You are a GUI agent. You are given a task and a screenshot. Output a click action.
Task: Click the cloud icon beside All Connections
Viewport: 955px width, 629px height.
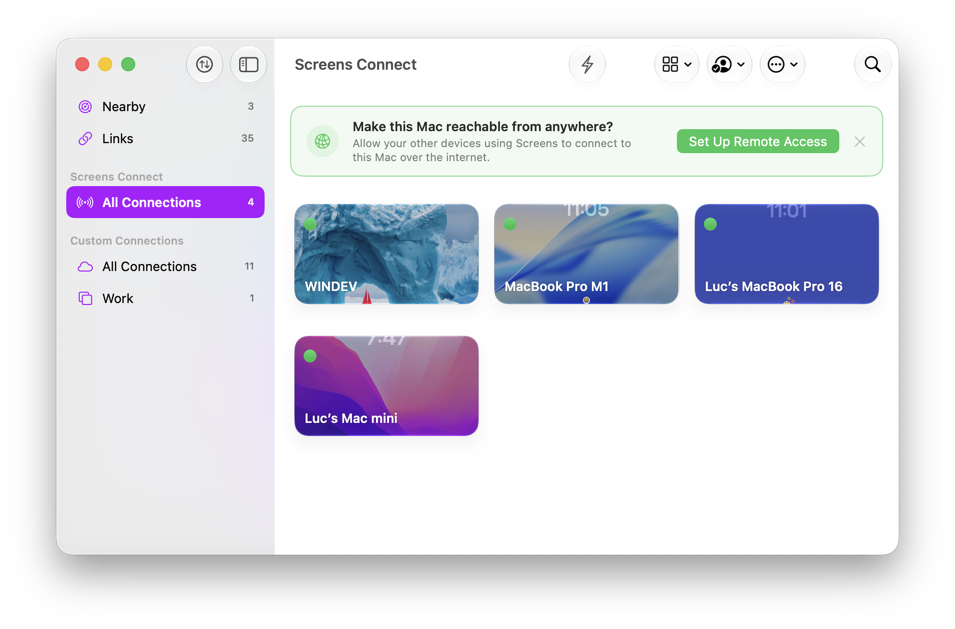pos(85,266)
